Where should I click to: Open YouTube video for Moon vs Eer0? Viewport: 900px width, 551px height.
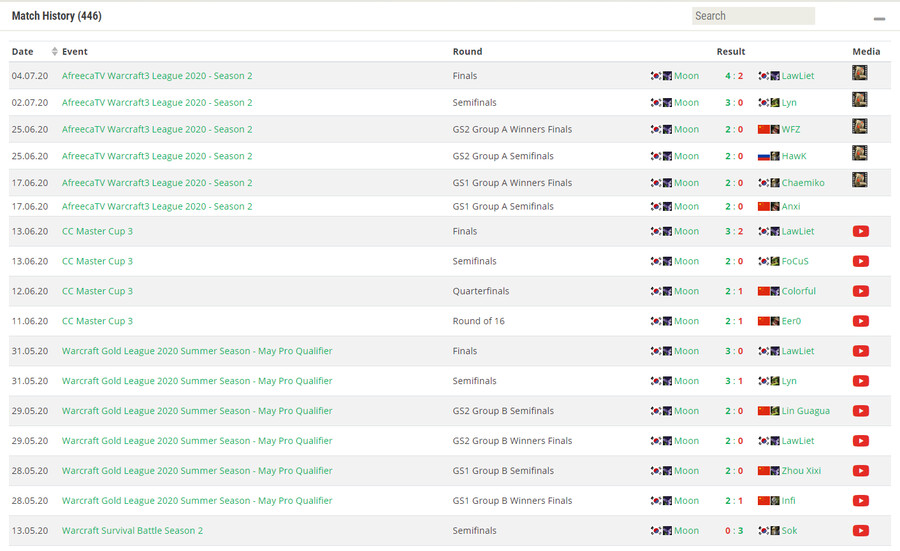(860, 321)
